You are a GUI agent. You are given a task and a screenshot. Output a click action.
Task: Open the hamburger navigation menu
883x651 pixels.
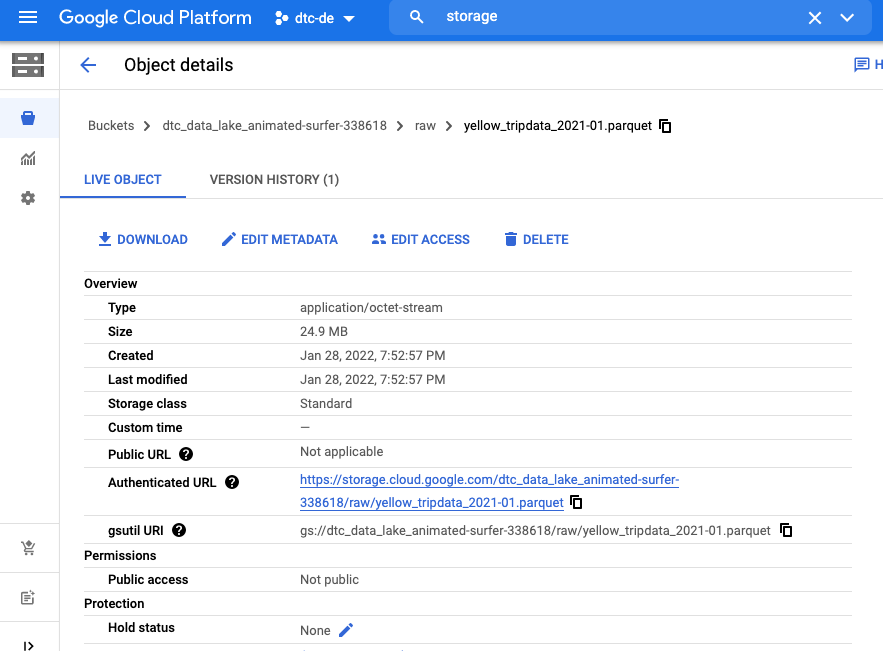point(28,17)
